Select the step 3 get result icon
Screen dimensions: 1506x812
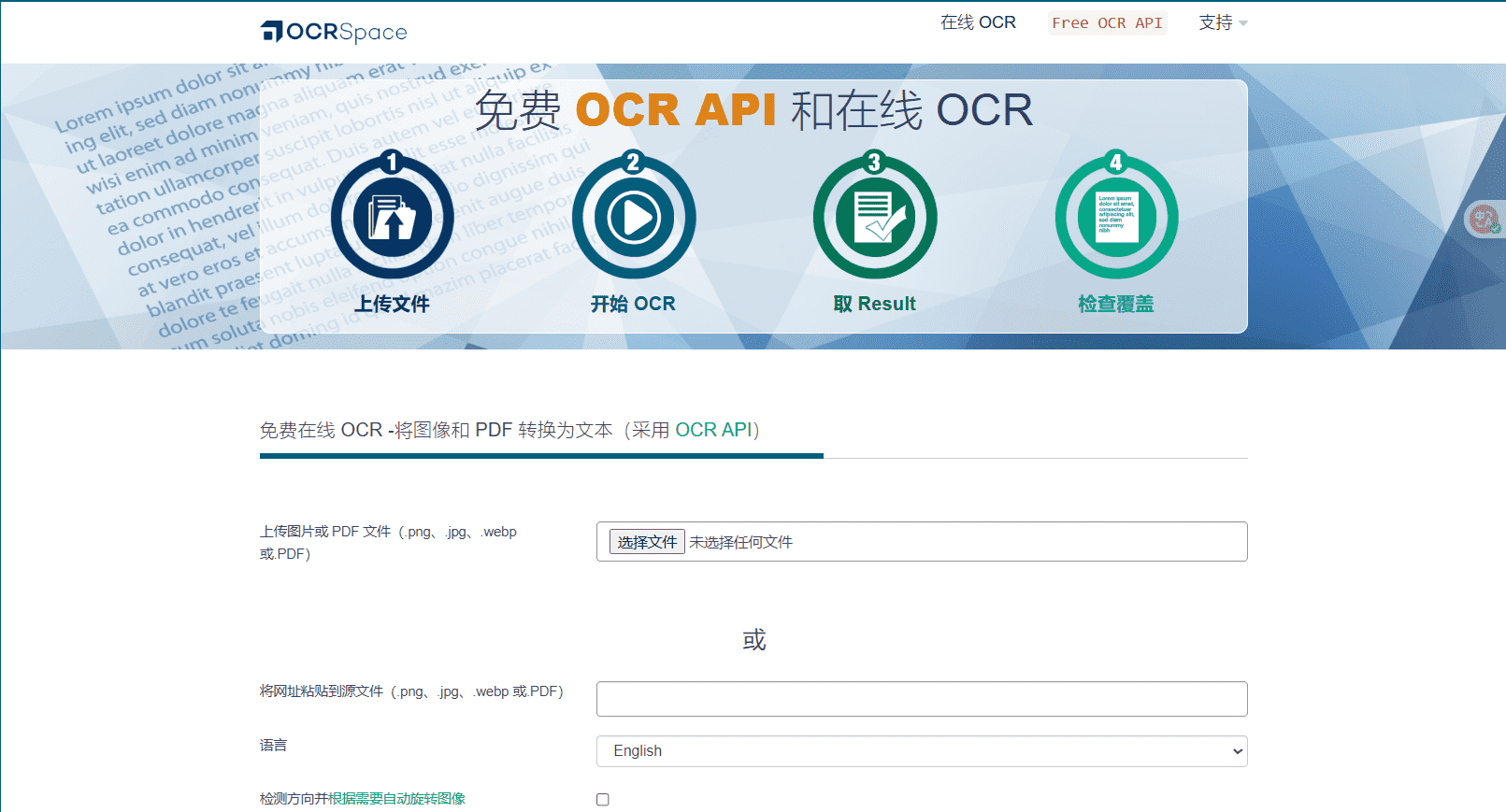(x=875, y=216)
